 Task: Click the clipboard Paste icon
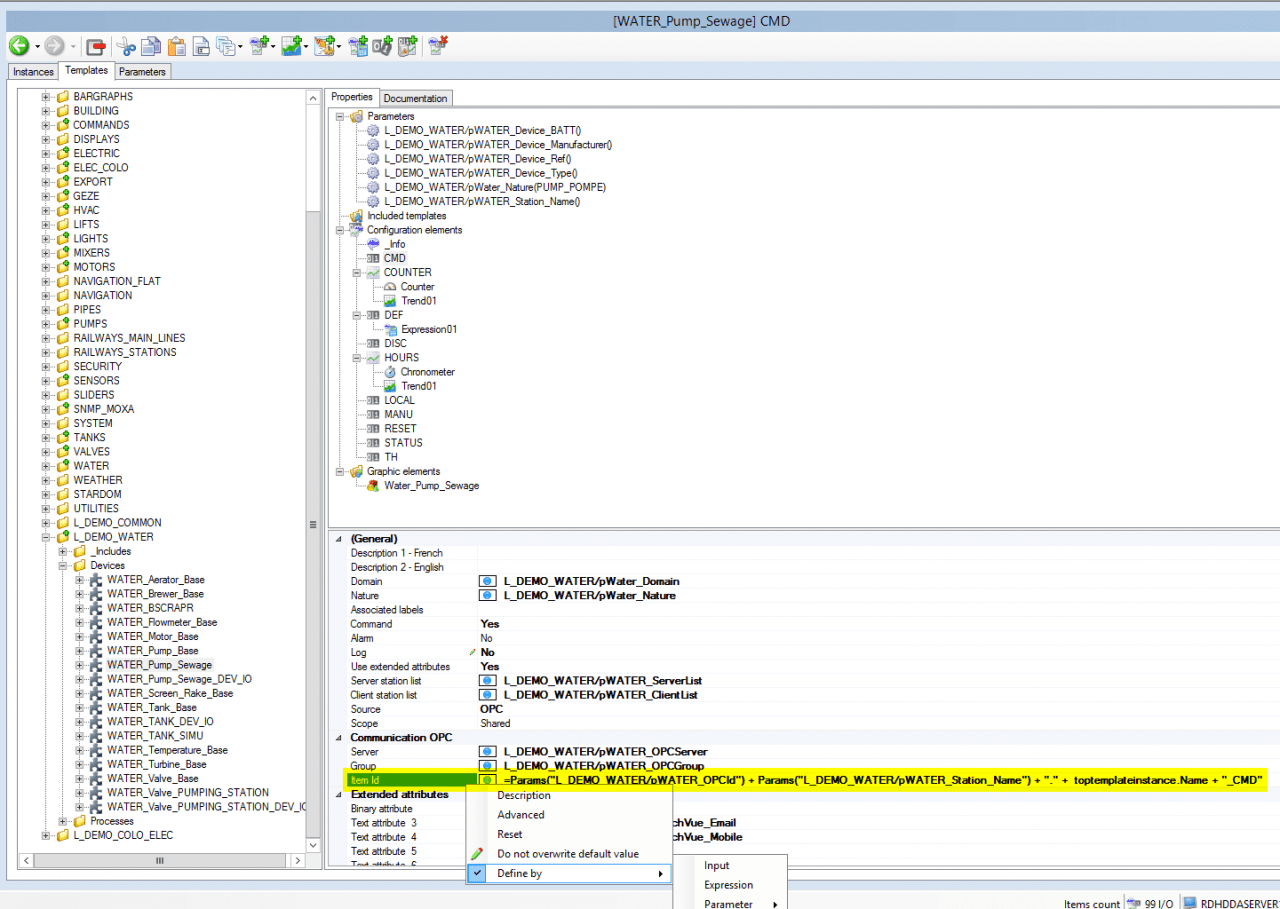coord(176,46)
